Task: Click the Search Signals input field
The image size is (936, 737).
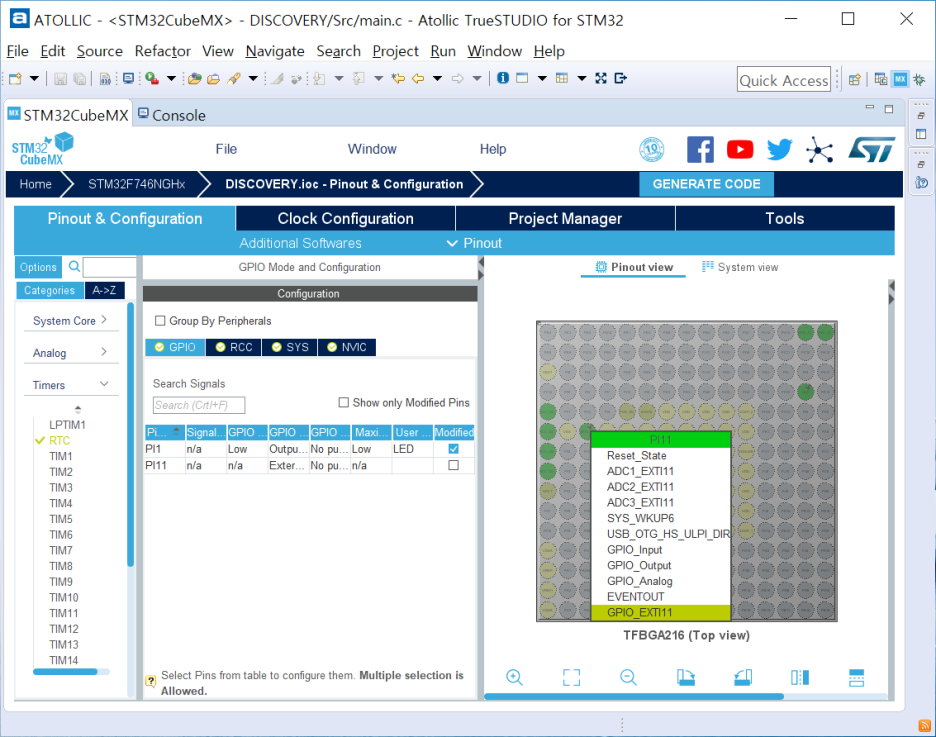Action: [x=199, y=405]
